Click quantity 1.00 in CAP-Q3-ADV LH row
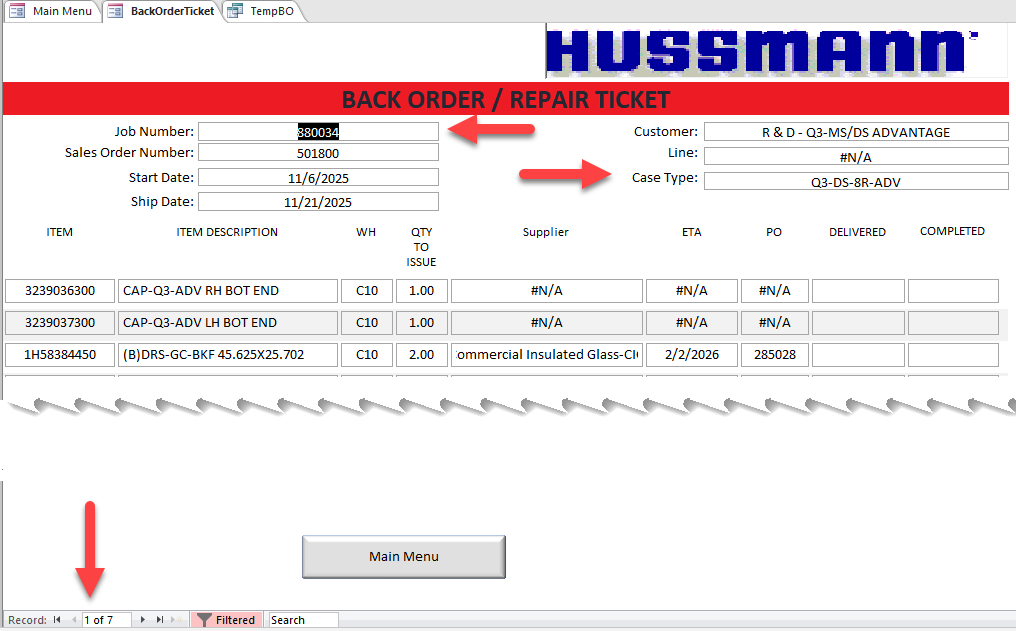Image resolution: width=1016 pixels, height=631 pixels. [422, 323]
